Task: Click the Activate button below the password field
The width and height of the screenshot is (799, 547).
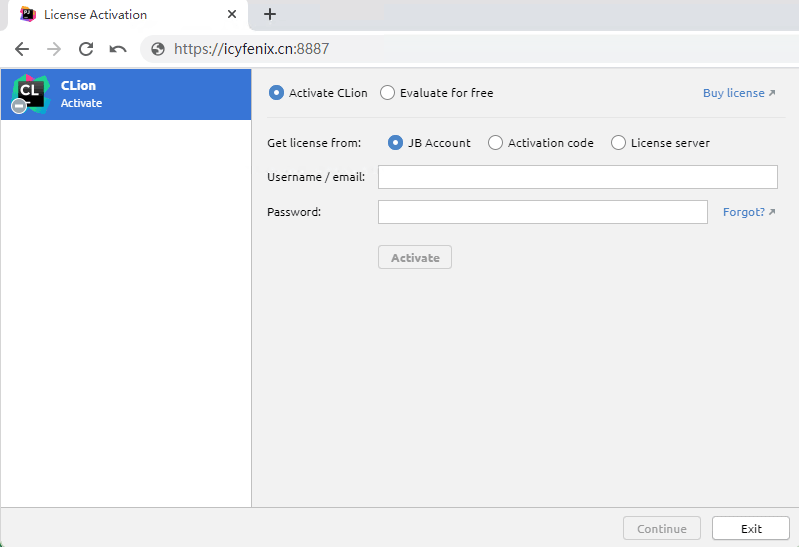Action: (415, 257)
